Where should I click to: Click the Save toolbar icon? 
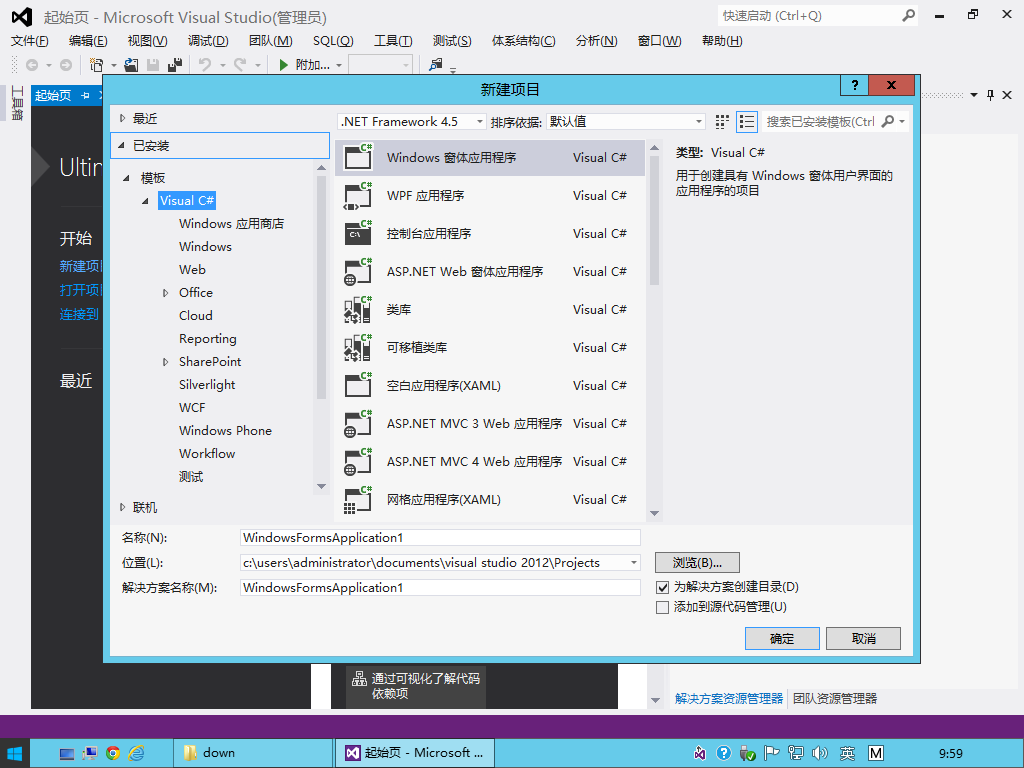tap(153, 65)
